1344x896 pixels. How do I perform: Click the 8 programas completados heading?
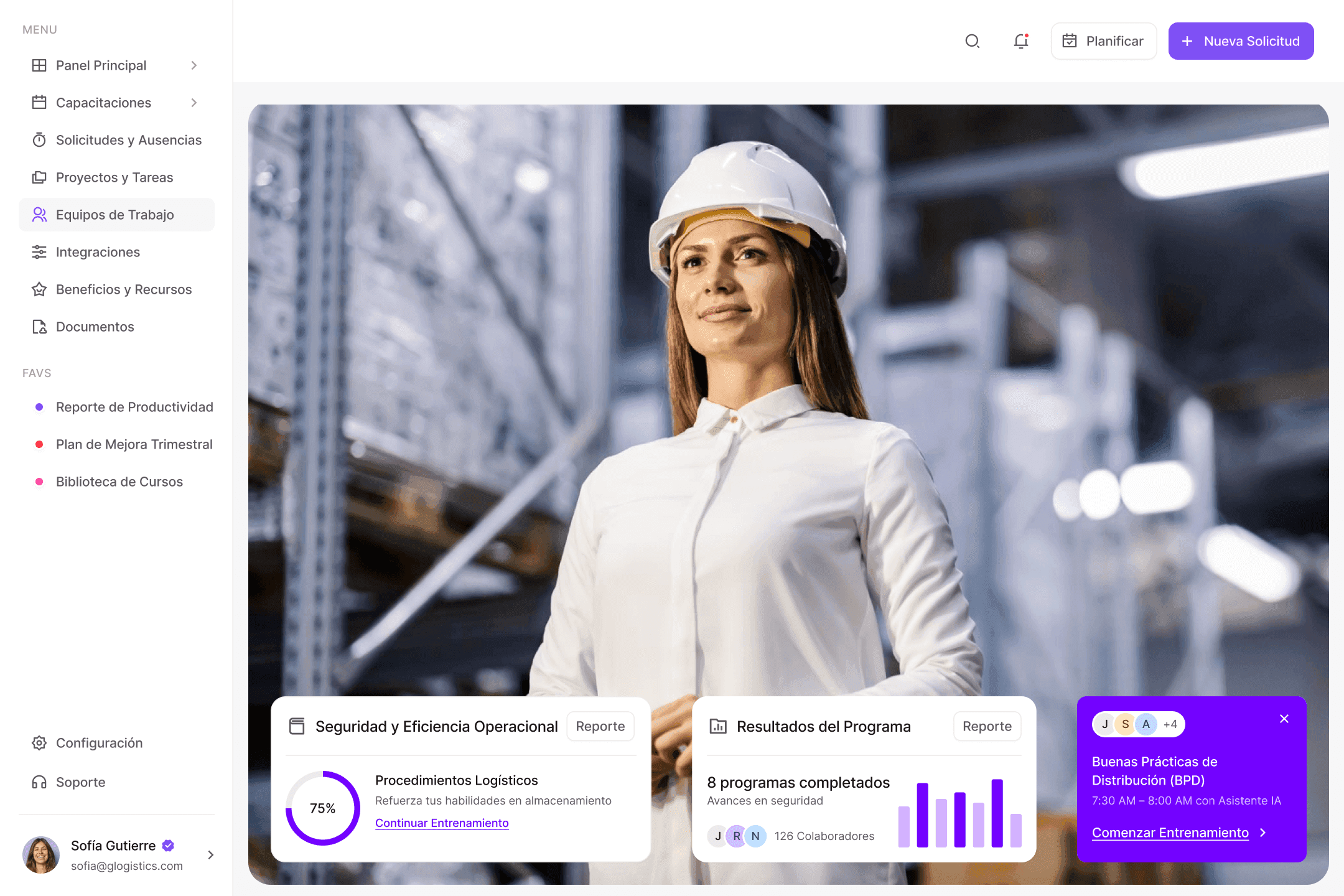[798, 782]
